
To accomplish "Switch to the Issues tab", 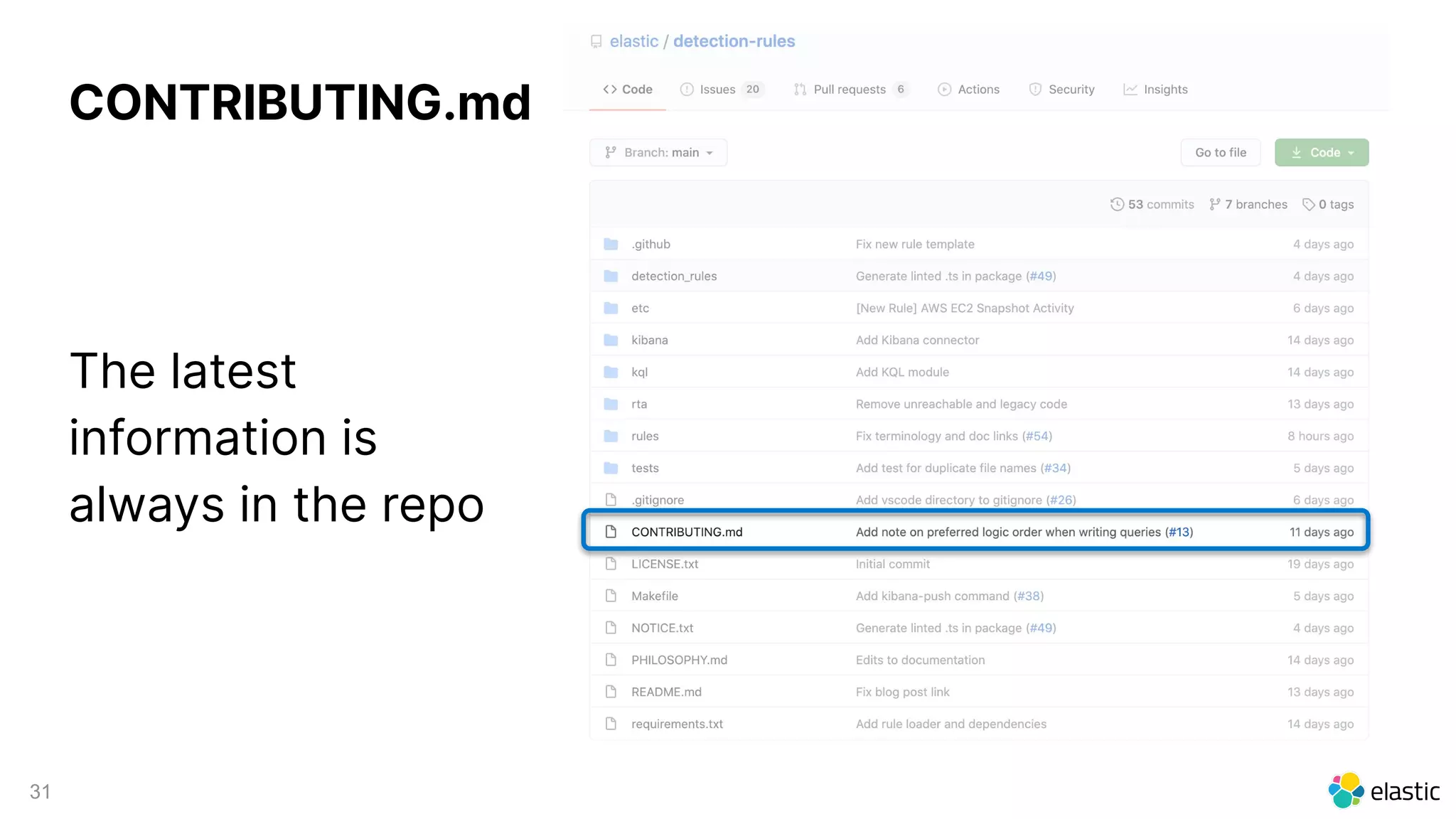I will pyautogui.click(x=721, y=90).
